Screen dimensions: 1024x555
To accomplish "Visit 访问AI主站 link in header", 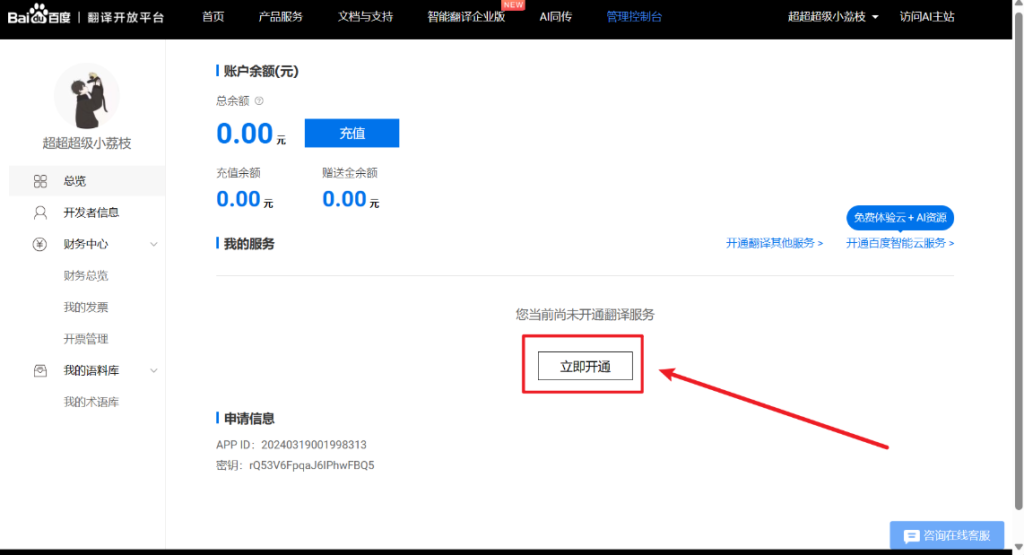I will click(927, 17).
